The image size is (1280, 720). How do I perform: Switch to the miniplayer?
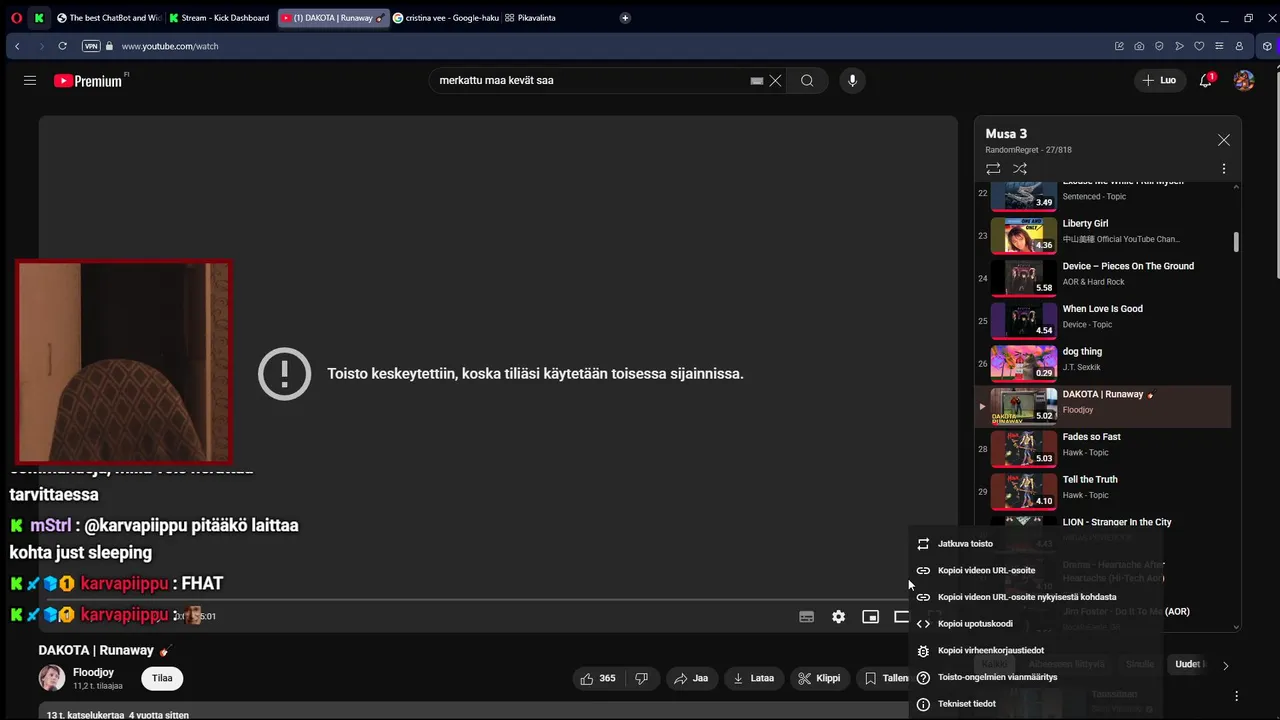click(870, 617)
